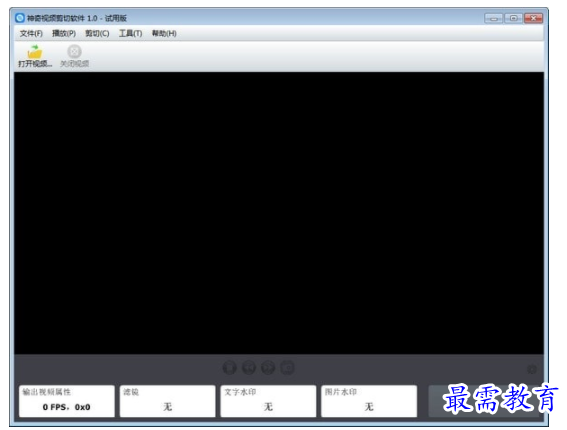Close the video cutter window
The image size is (567, 430).
pyautogui.click(x=533, y=18)
